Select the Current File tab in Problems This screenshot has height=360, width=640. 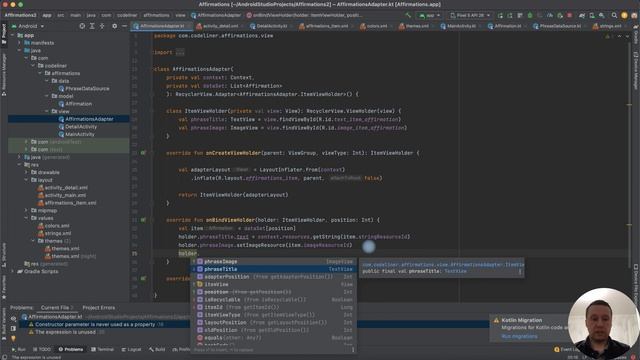[x=57, y=308]
